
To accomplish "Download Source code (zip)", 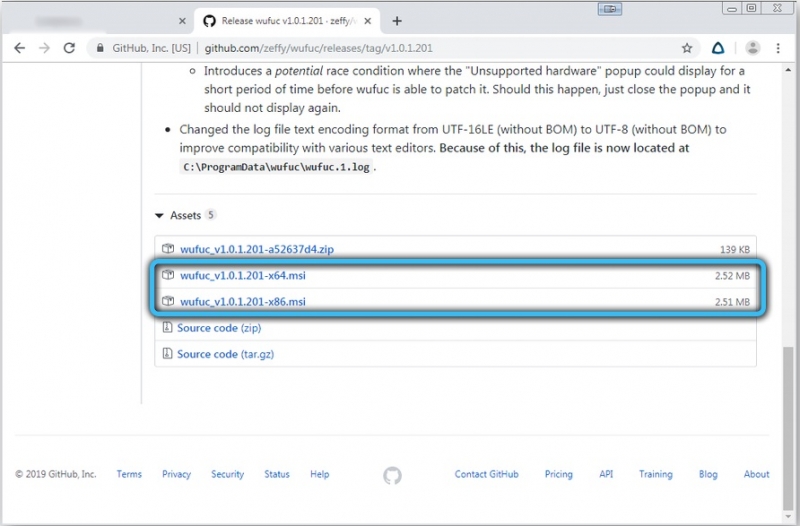I will click(x=219, y=328).
